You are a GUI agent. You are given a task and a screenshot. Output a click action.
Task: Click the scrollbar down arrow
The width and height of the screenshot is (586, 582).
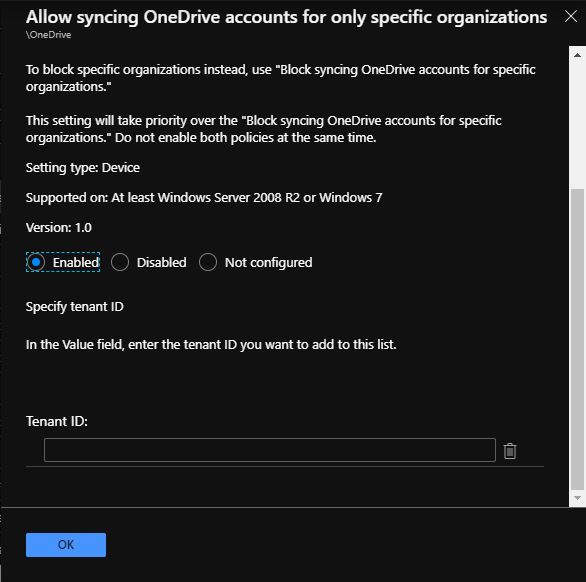pos(577,498)
